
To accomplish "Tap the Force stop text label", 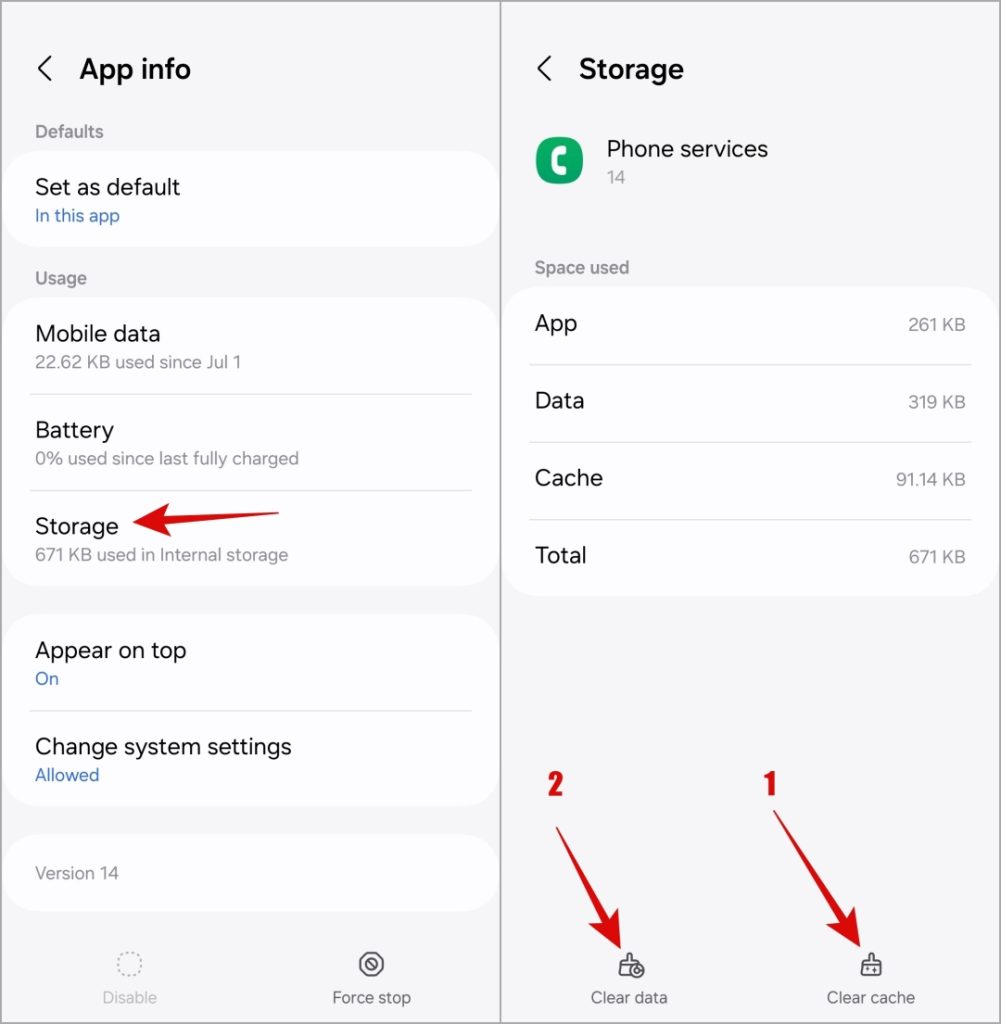I will (371, 998).
